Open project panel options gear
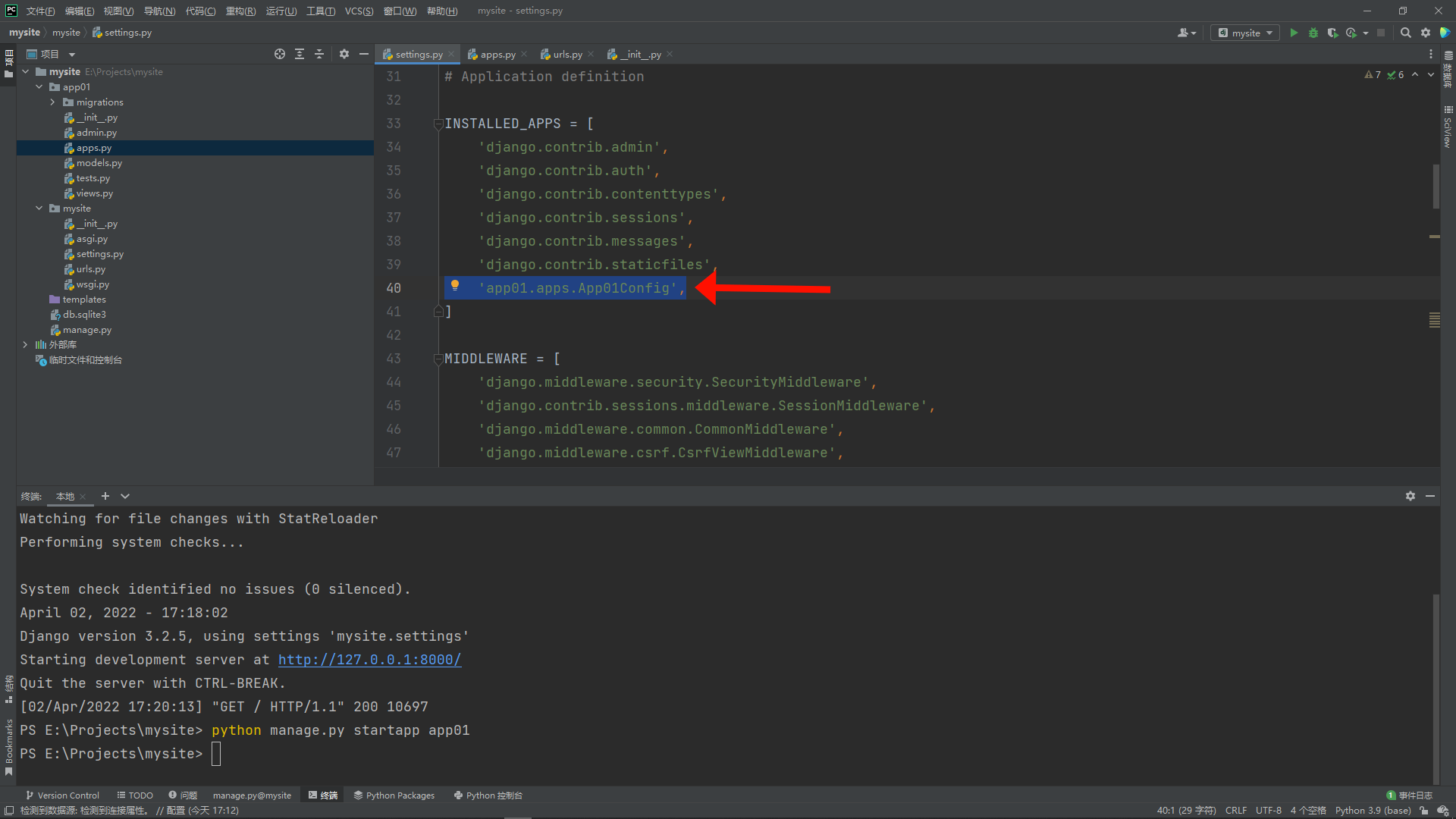The image size is (1456, 819). click(344, 54)
